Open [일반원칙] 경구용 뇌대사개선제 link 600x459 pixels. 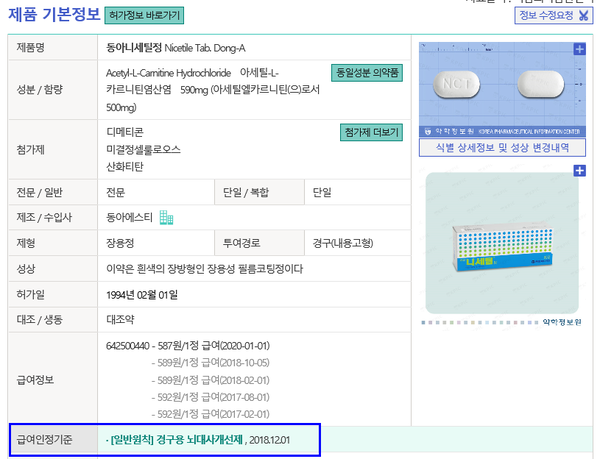tap(176, 440)
